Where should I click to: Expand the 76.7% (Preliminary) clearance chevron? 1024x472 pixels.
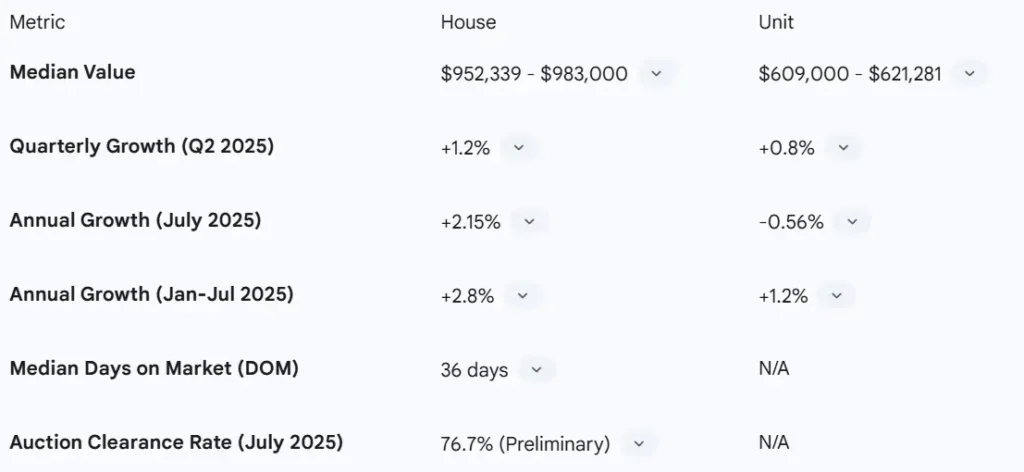coord(638,444)
